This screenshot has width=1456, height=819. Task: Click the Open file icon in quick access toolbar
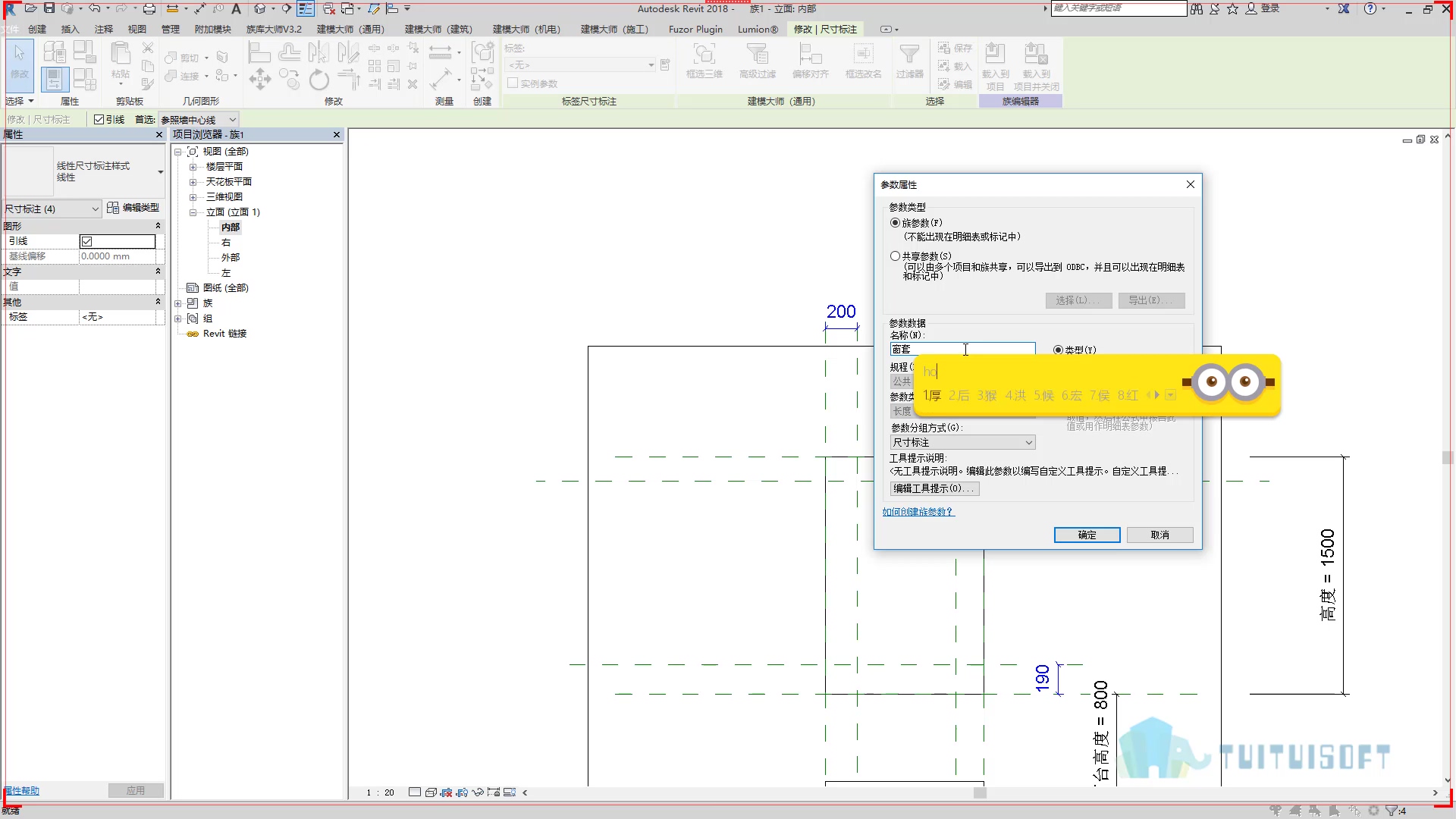tap(30, 8)
